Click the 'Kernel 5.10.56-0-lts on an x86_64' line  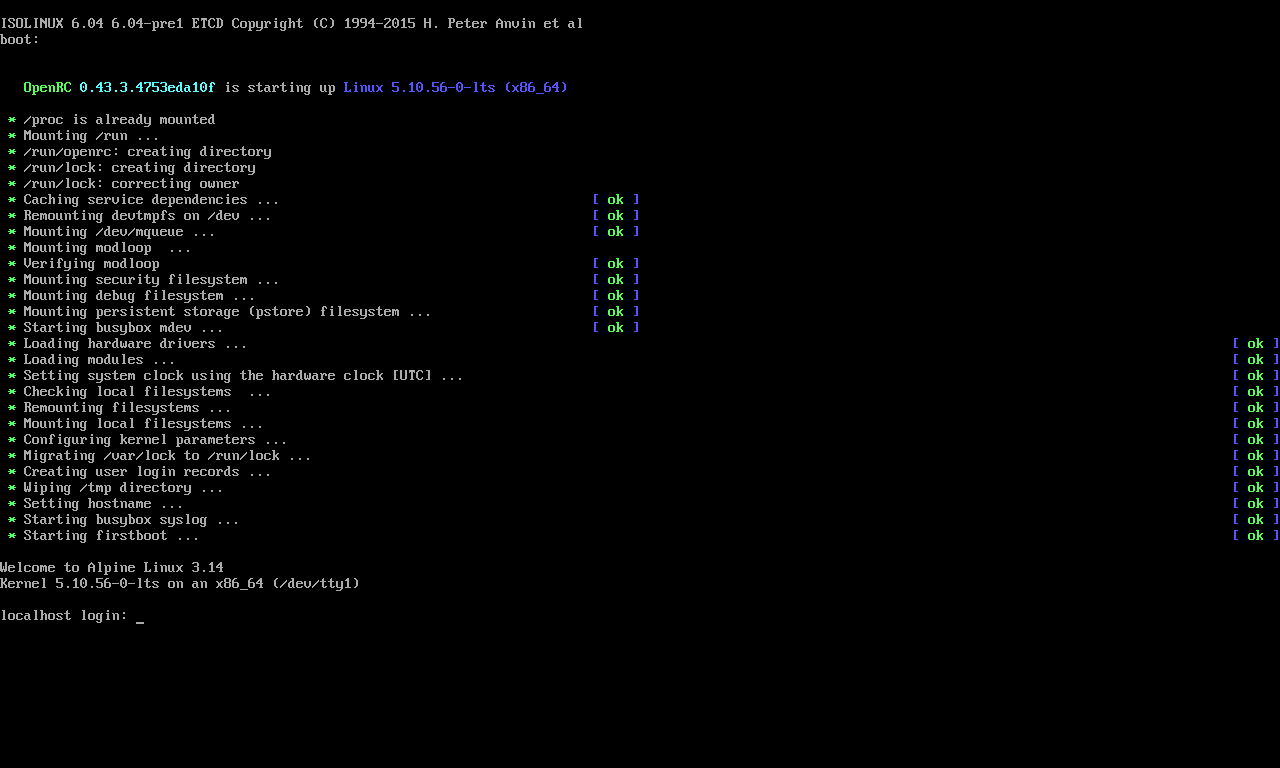(180, 583)
